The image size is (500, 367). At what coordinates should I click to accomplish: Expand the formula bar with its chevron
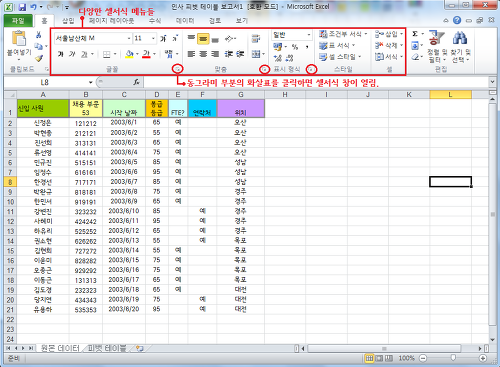coord(492,82)
